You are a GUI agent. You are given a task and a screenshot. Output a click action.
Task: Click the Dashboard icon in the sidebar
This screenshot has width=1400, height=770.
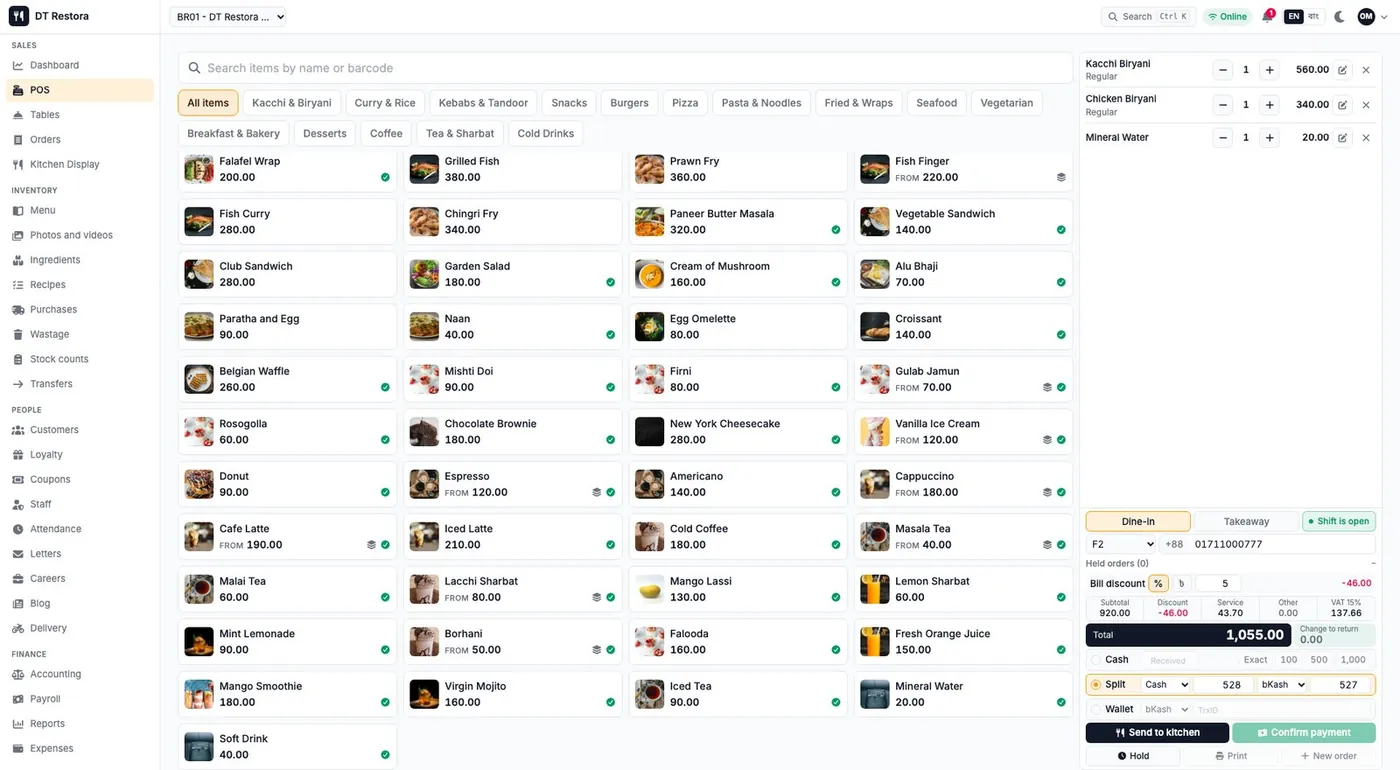(18, 66)
